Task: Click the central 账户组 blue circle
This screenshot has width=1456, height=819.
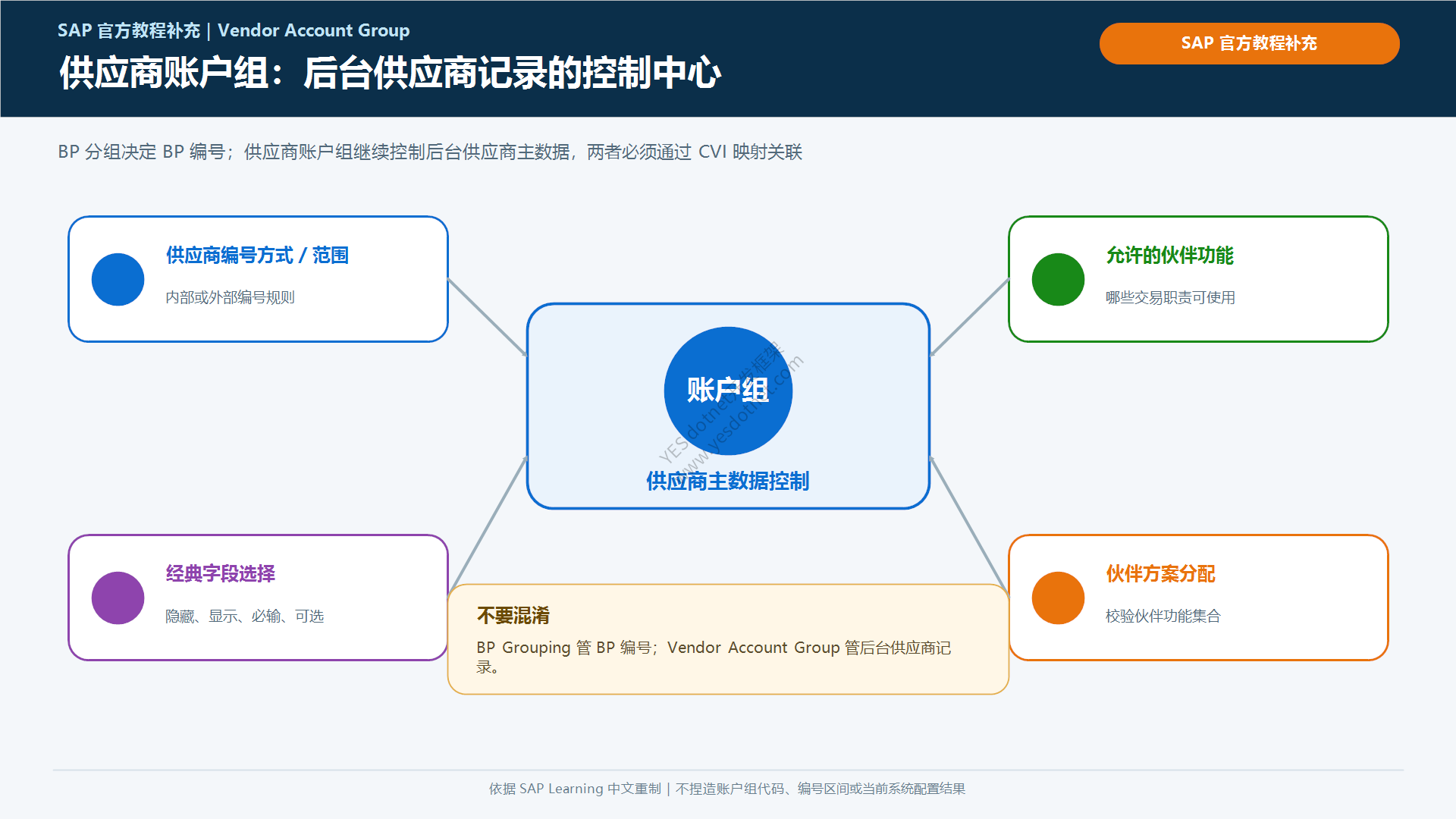Action: (x=728, y=391)
